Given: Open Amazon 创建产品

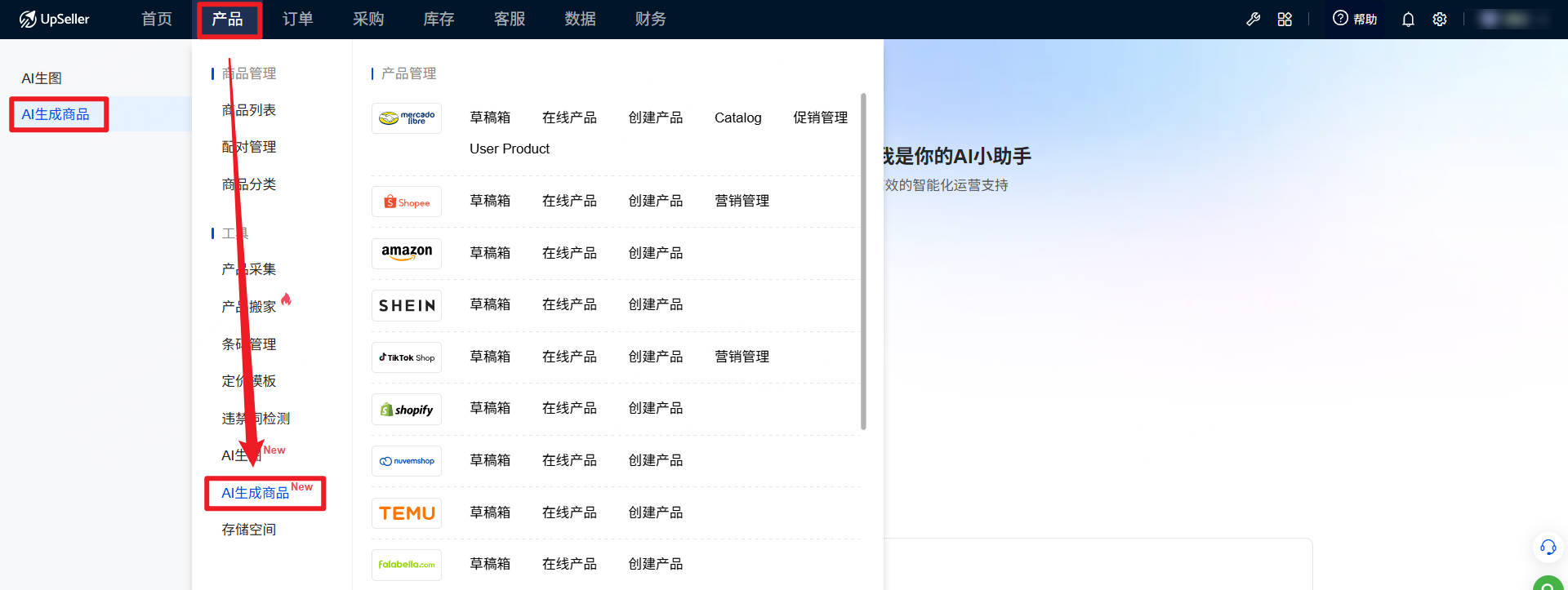Looking at the screenshot, I should (x=656, y=253).
